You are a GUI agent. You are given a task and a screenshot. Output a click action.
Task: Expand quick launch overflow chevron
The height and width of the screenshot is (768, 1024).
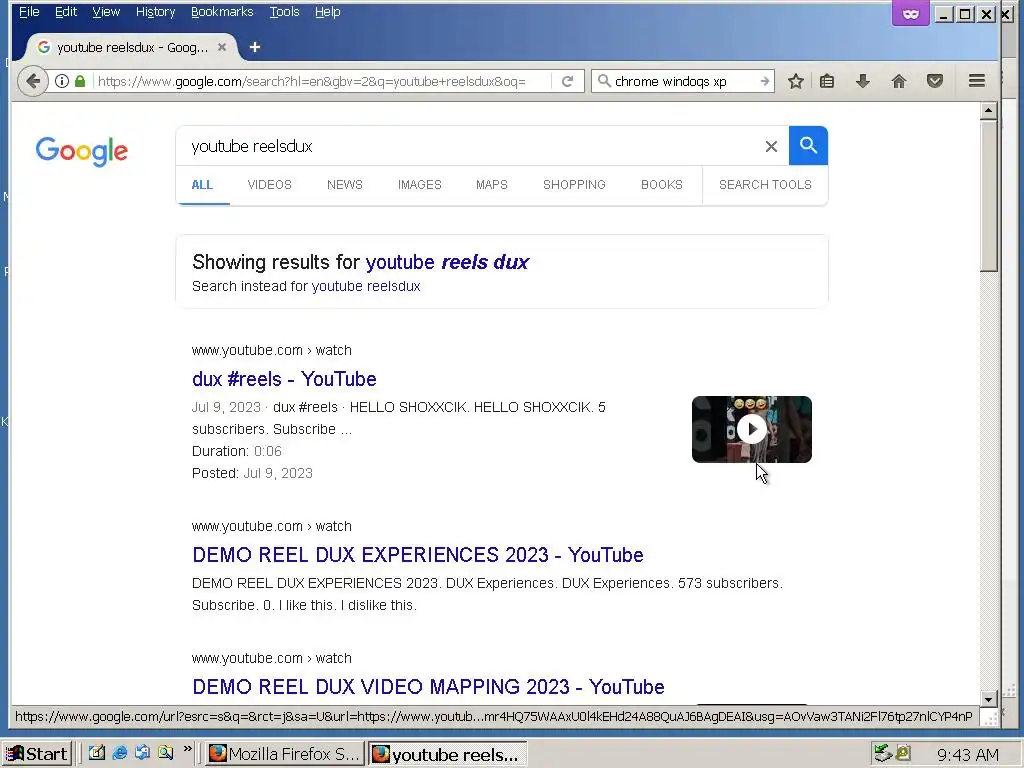188,749
